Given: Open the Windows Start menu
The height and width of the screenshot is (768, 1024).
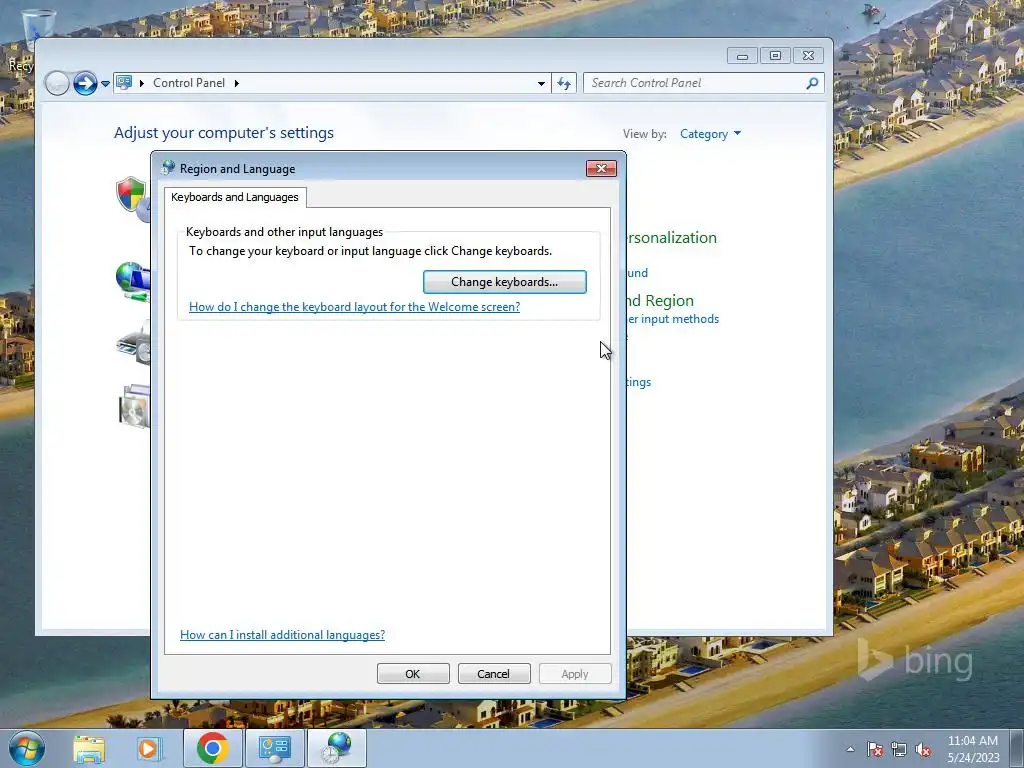Looking at the screenshot, I should click(x=26, y=748).
